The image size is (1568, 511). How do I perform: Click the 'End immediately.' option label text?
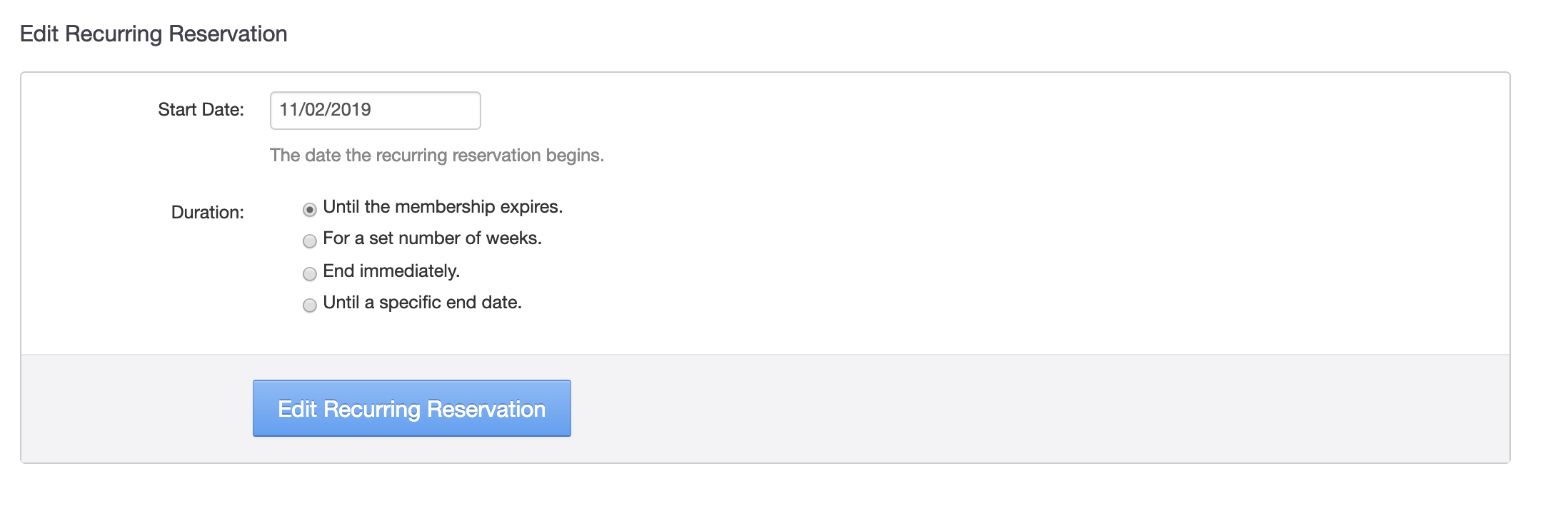tap(391, 271)
